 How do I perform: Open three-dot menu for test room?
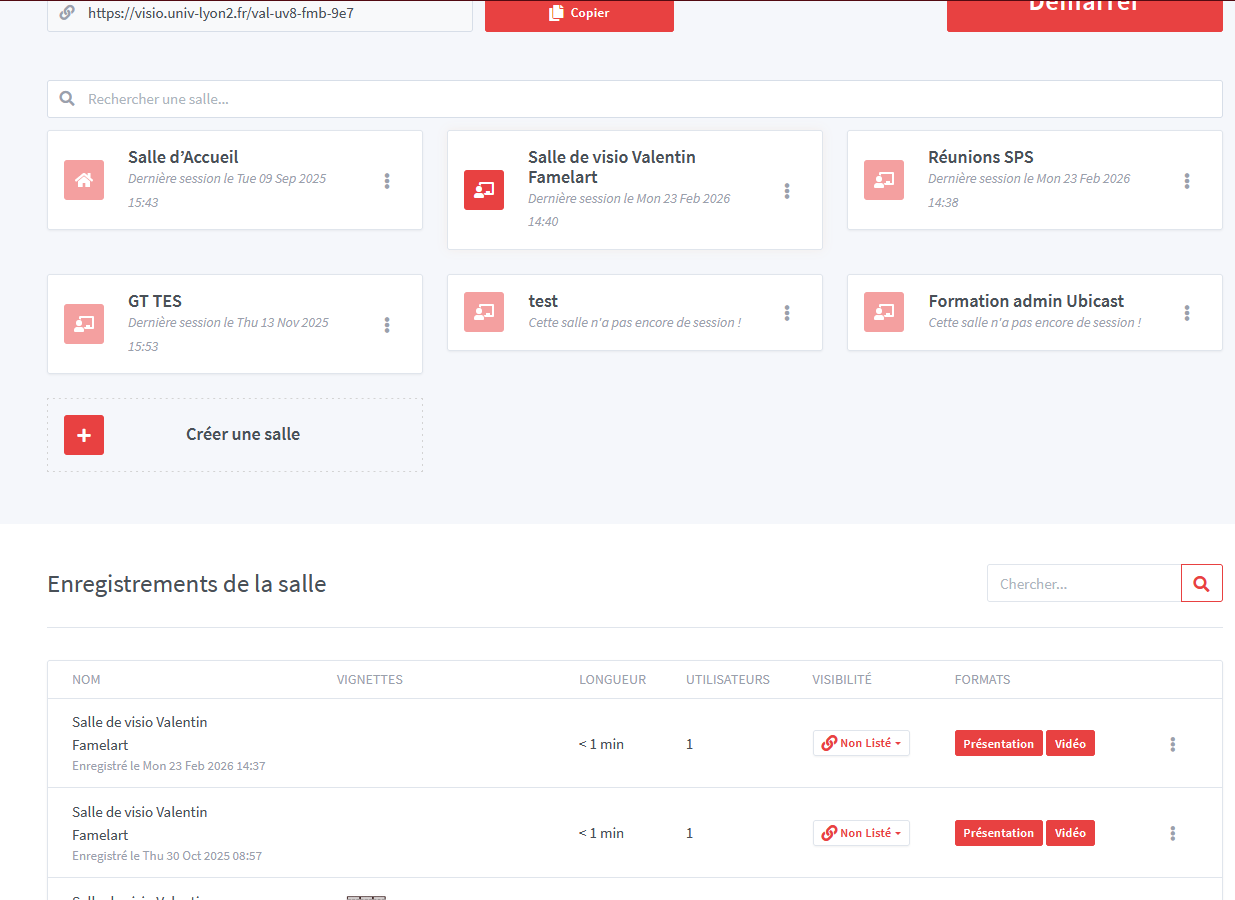pyautogui.click(x=787, y=313)
